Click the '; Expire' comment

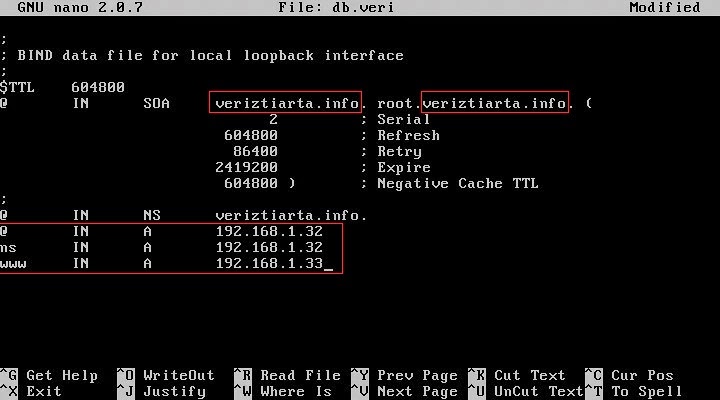pos(395,168)
